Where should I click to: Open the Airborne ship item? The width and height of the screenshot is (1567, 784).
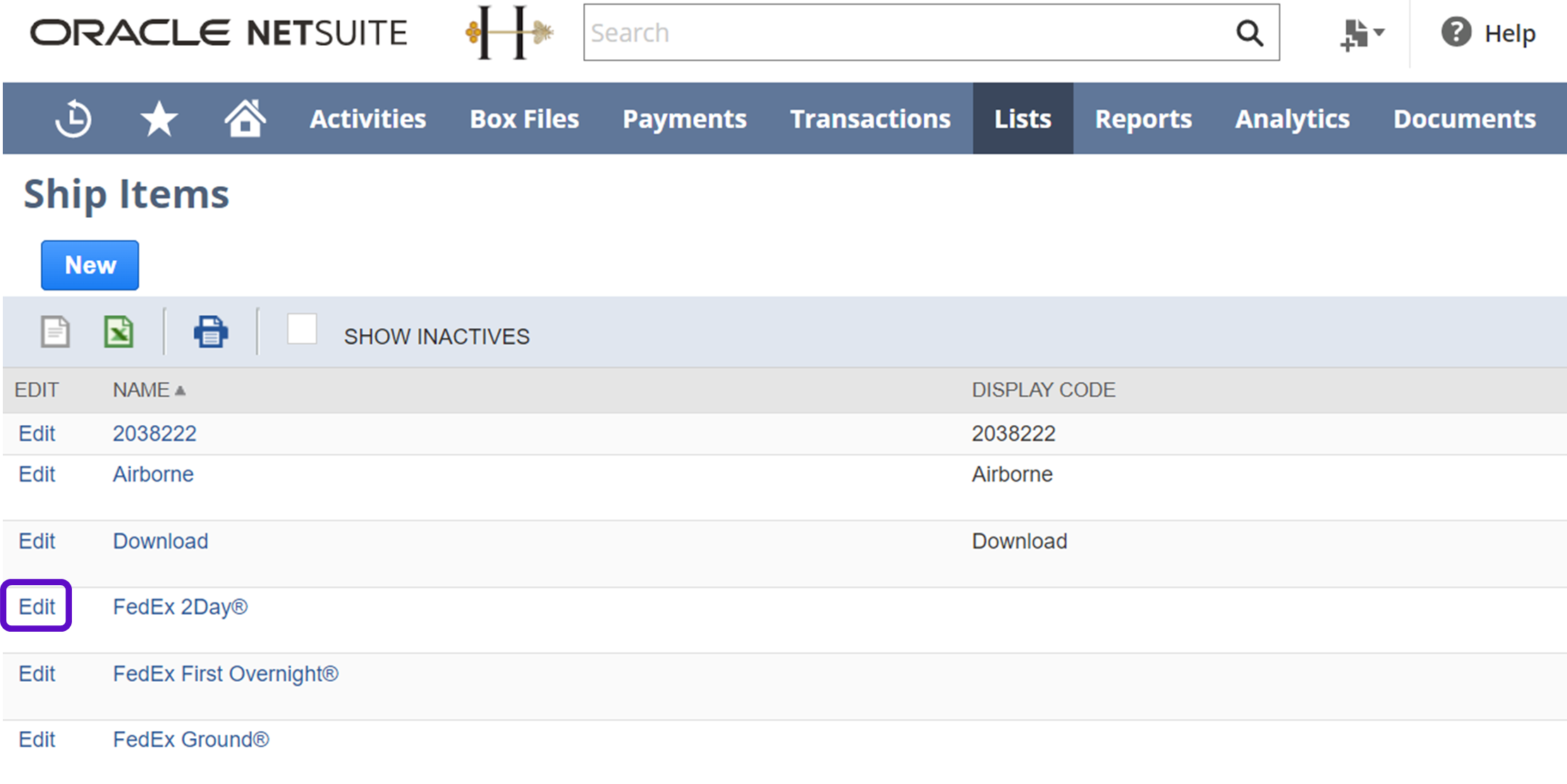153,474
